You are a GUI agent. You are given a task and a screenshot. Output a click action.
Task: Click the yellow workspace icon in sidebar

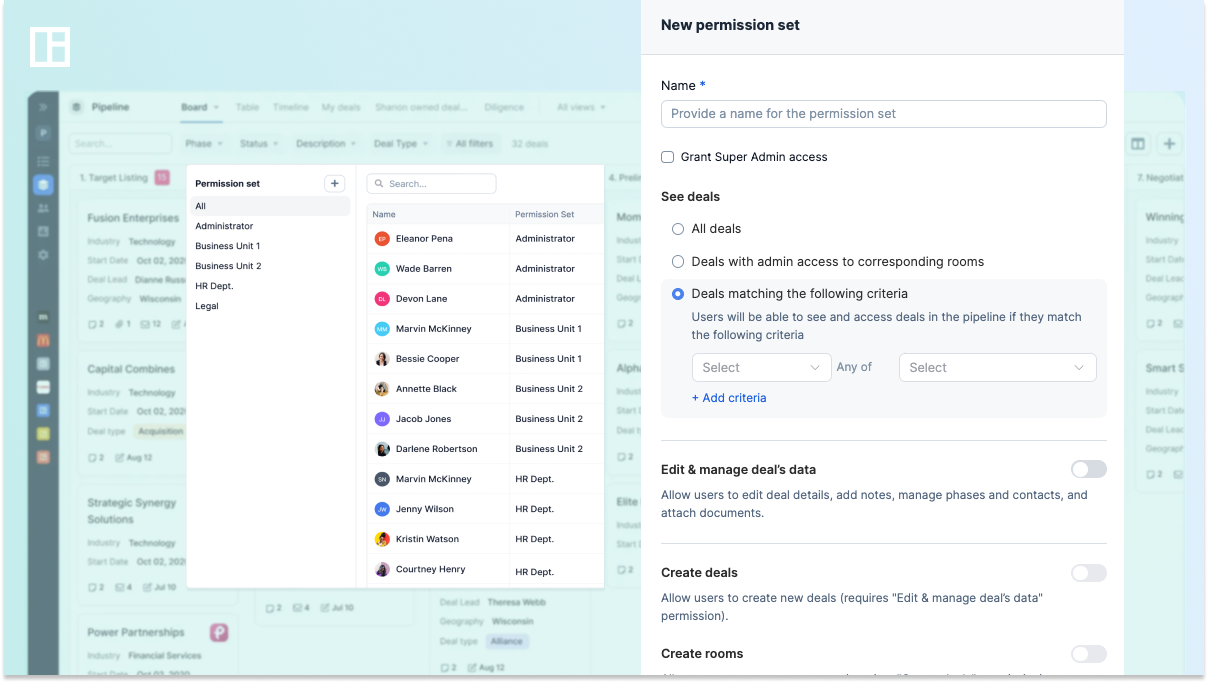43,433
